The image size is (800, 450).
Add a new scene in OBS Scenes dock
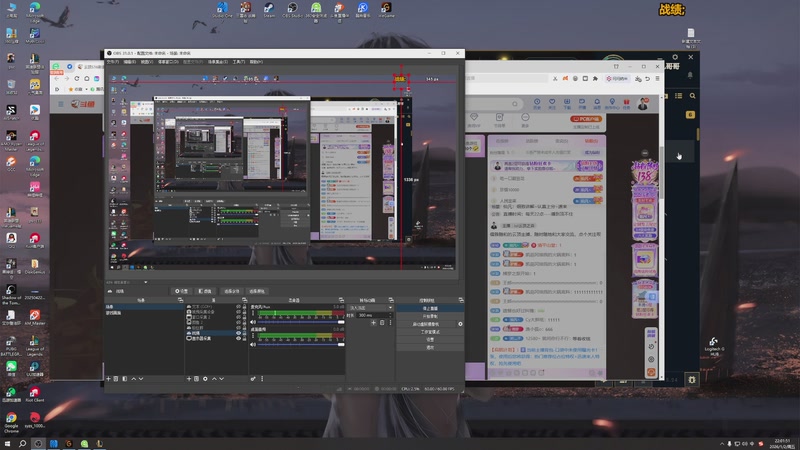point(108,379)
